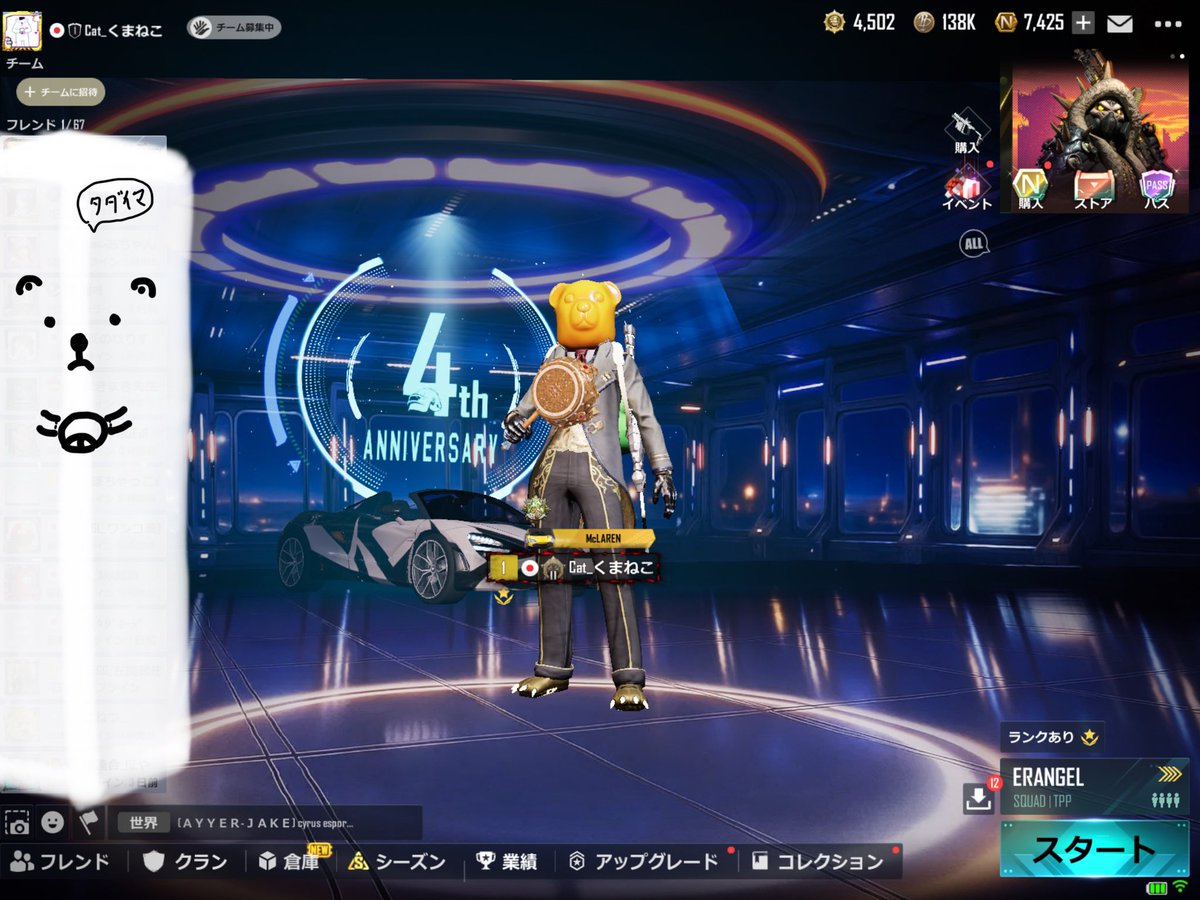Image resolution: width=1200 pixels, height=900 pixels.
Task: Open the weapon 購入 diamond icon
Action: pos(967,132)
